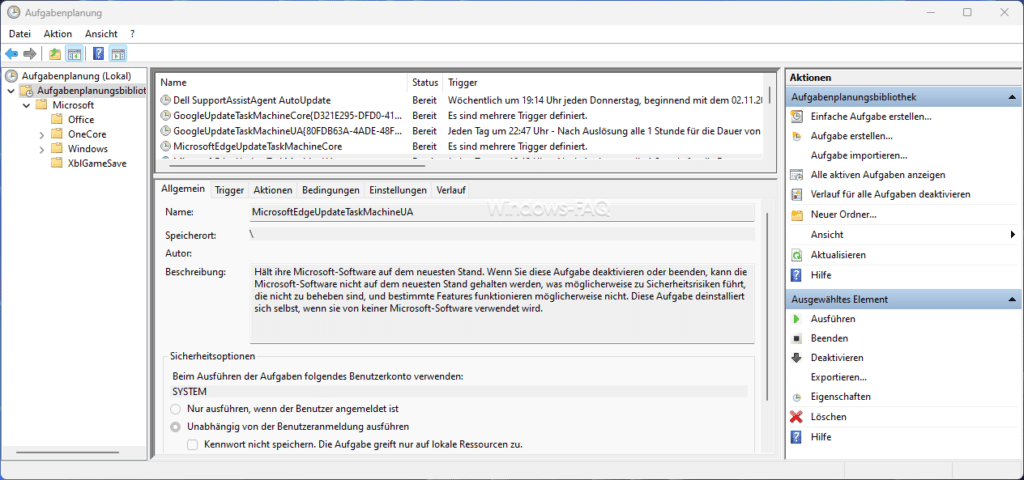Switch to the Einstellungen tab
1024x480 pixels.
[398, 190]
